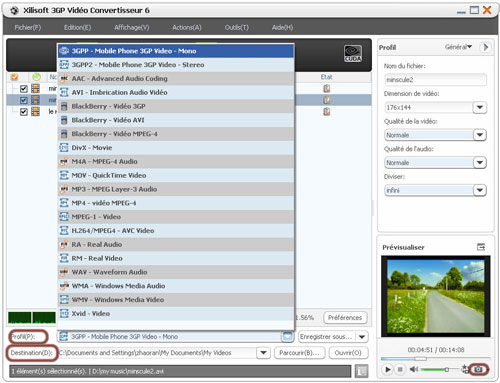Choose MP3 - MPEG Layer-3 Audio
This screenshot has width=500, height=383.
pyautogui.click(x=176, y=189)
